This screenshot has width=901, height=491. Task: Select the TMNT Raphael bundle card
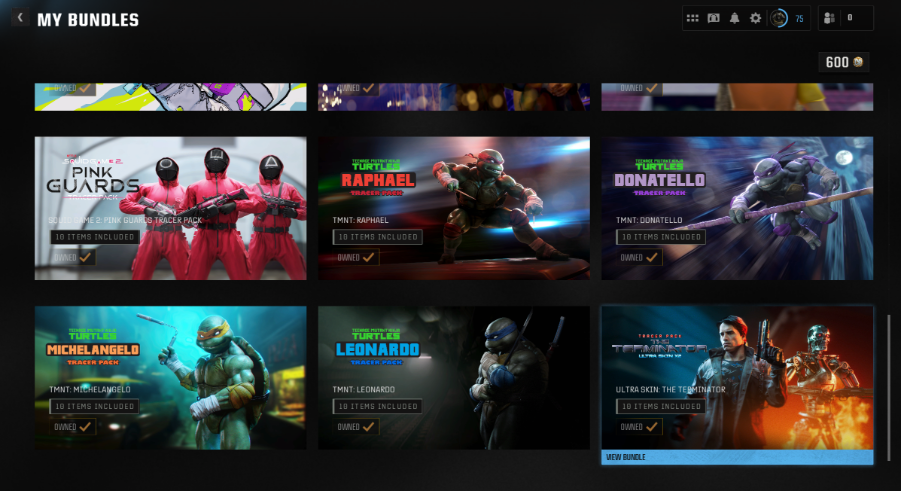pos(454,208)
